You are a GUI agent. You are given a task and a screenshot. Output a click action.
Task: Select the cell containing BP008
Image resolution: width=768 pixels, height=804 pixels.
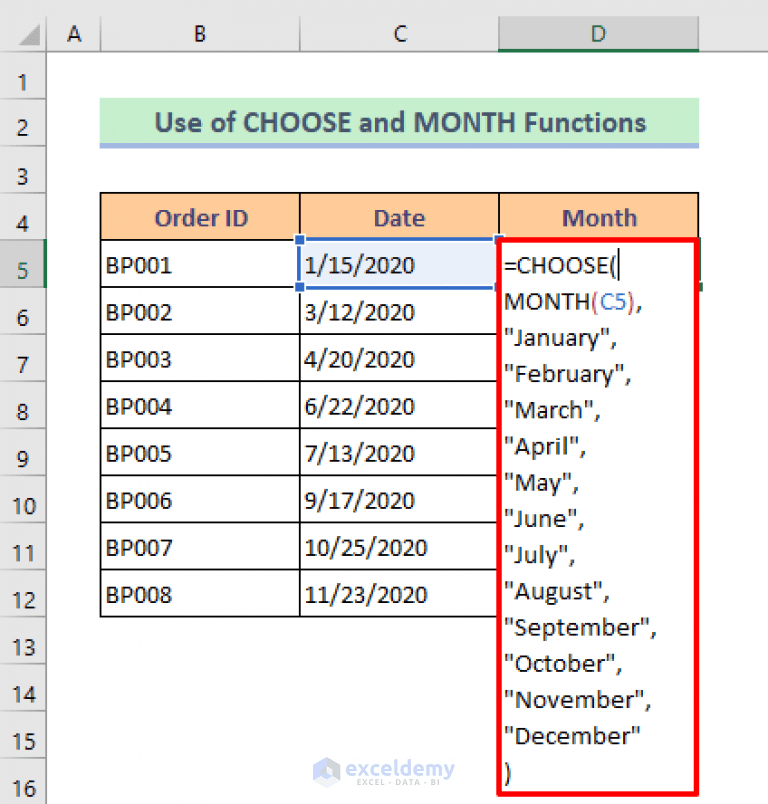[200, 594]
